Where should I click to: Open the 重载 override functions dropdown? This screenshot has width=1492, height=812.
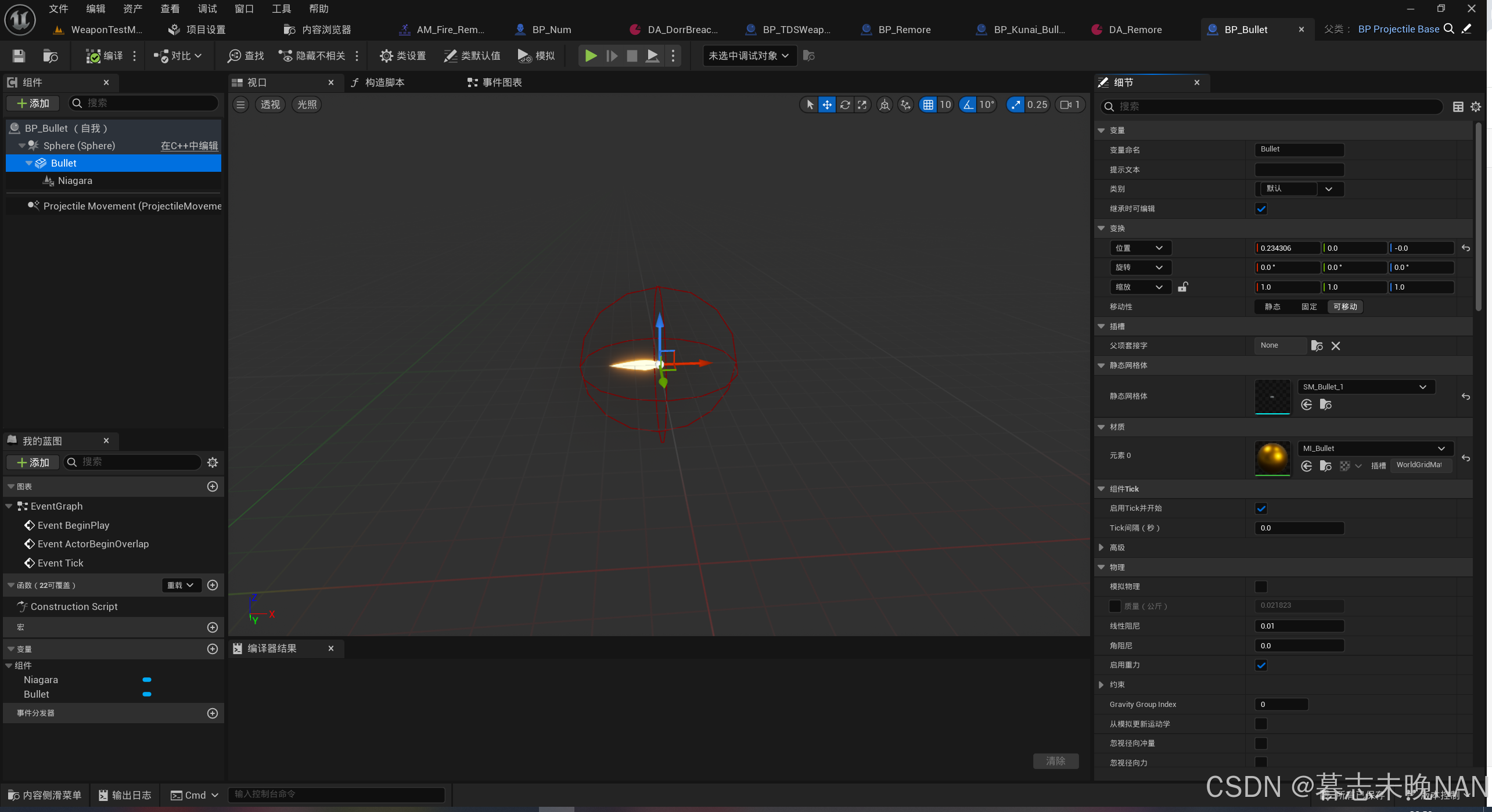tap(181, 585)
